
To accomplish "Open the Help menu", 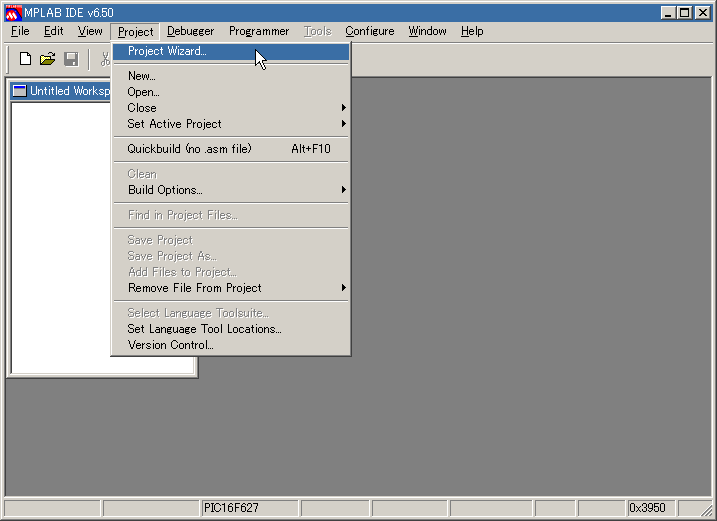I will click(472, 31).
